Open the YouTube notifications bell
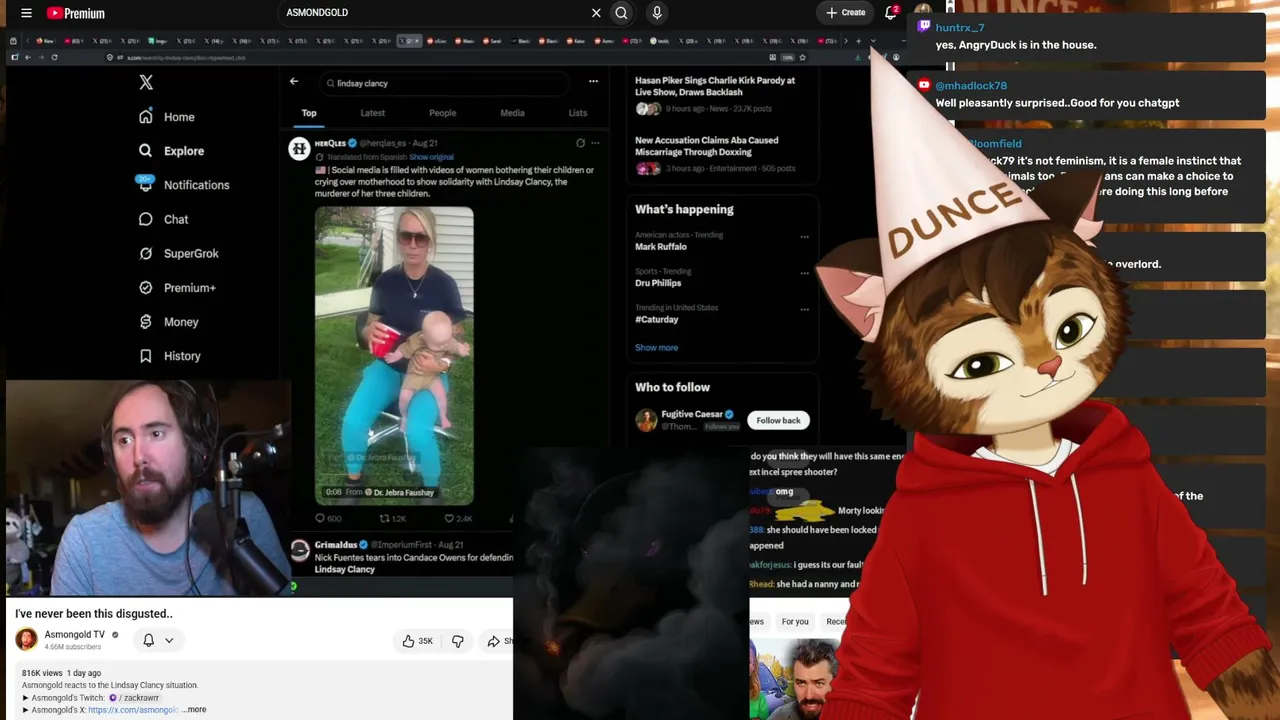 click(x=891, y=13)
